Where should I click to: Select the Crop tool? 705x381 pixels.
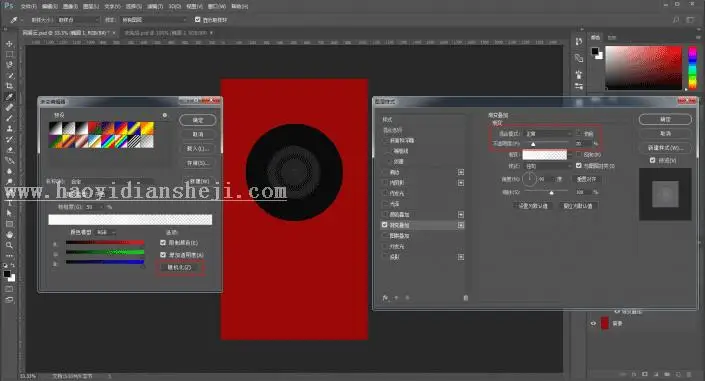(x=9, y=86)
